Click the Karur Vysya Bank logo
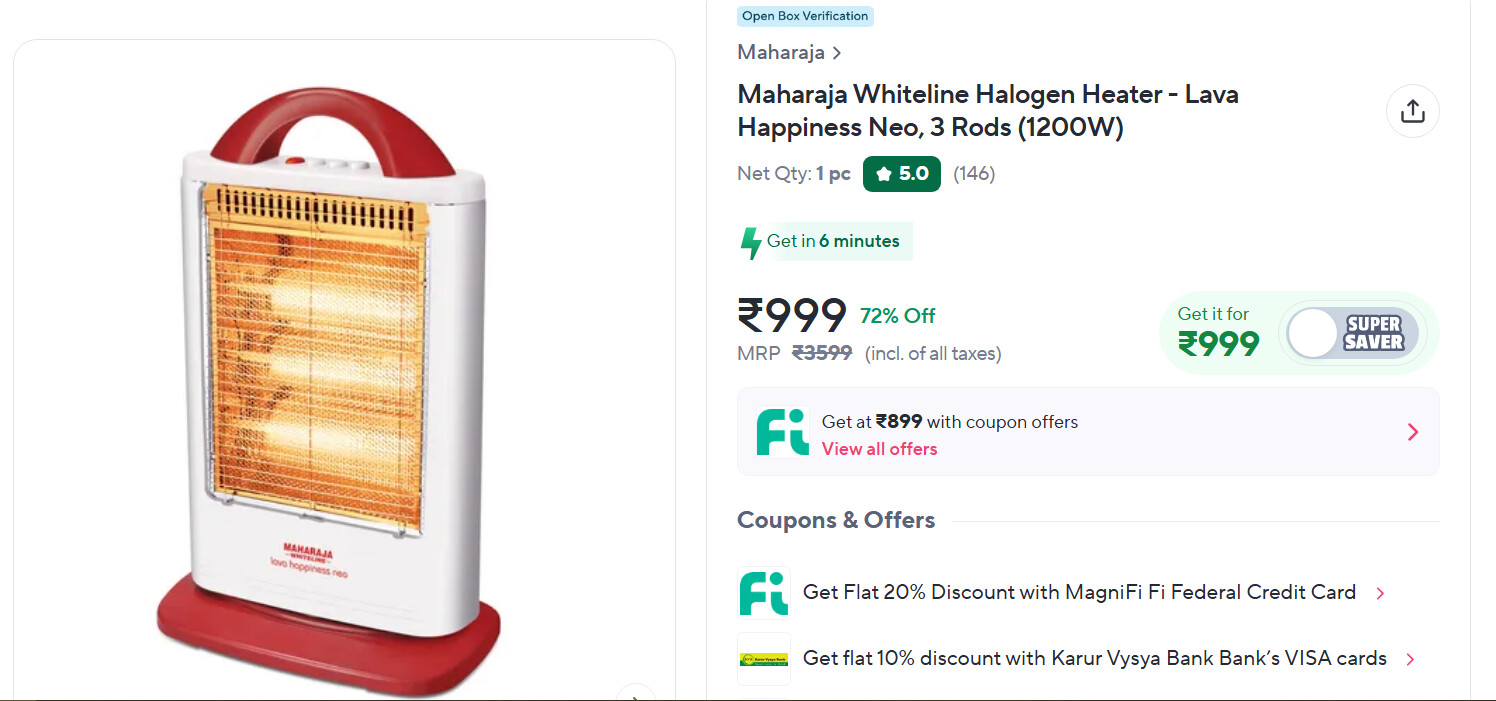Viewport: 1496px width, 701px height. coord(763,659)
